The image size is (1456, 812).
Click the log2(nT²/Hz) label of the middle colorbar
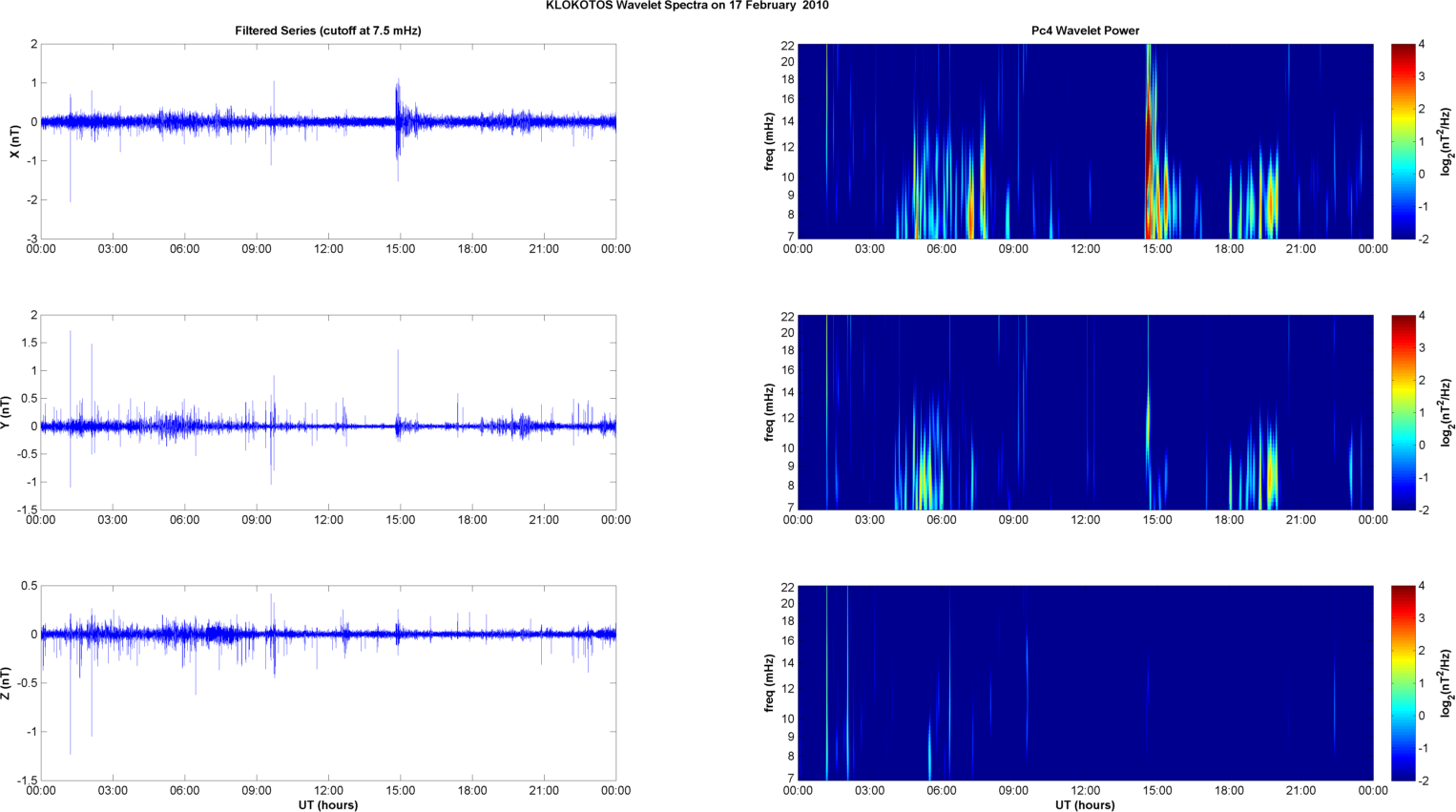1447,412
